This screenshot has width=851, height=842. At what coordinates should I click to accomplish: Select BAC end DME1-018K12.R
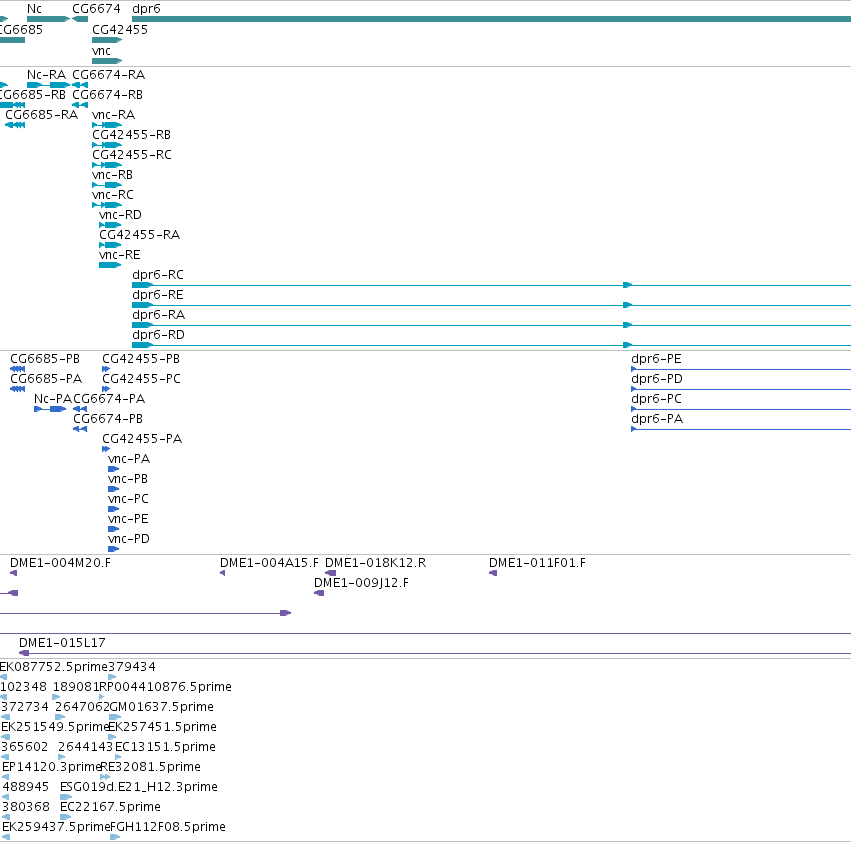pos(375,563)
